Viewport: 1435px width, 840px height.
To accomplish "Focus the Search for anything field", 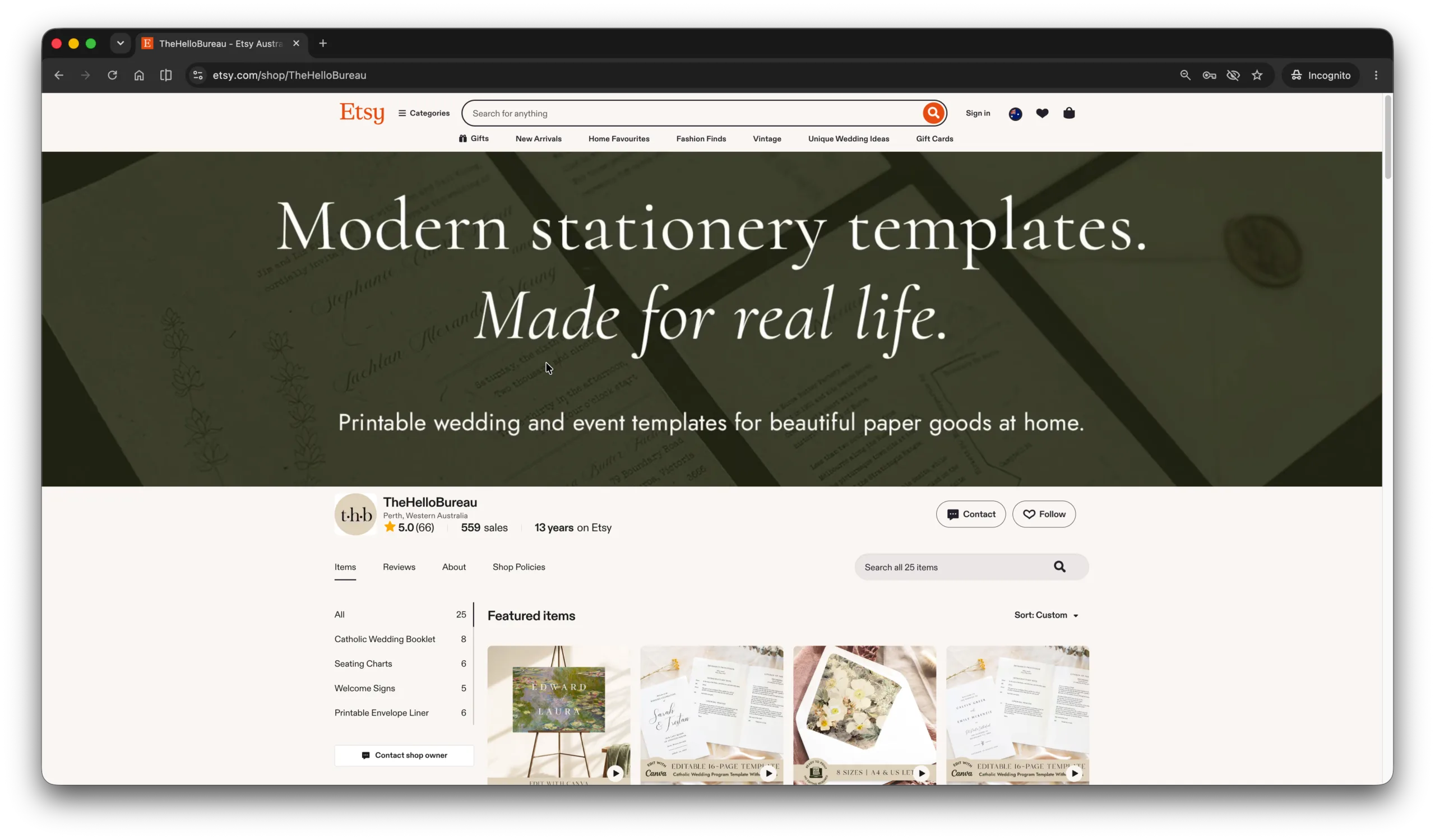I will click(x=692, y=113).
